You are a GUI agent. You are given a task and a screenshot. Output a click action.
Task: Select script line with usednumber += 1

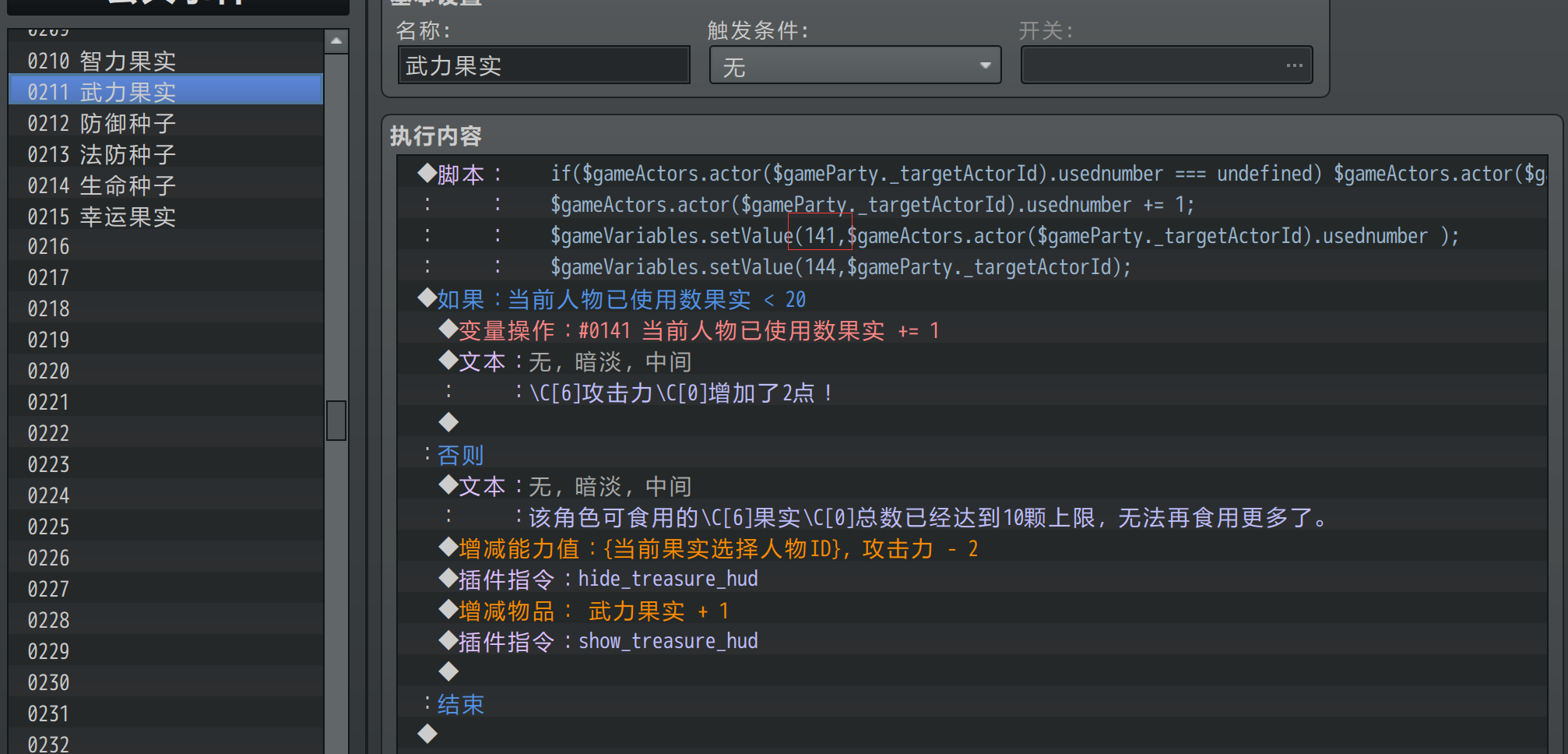click(x=972, y=204)
